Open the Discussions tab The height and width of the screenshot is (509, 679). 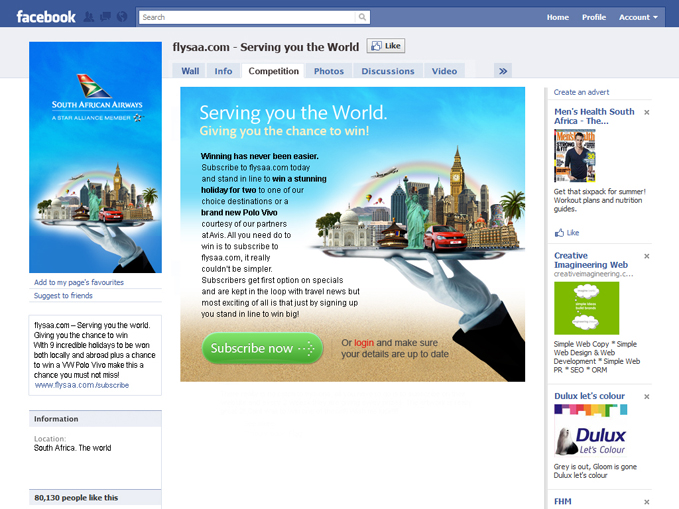388,71
